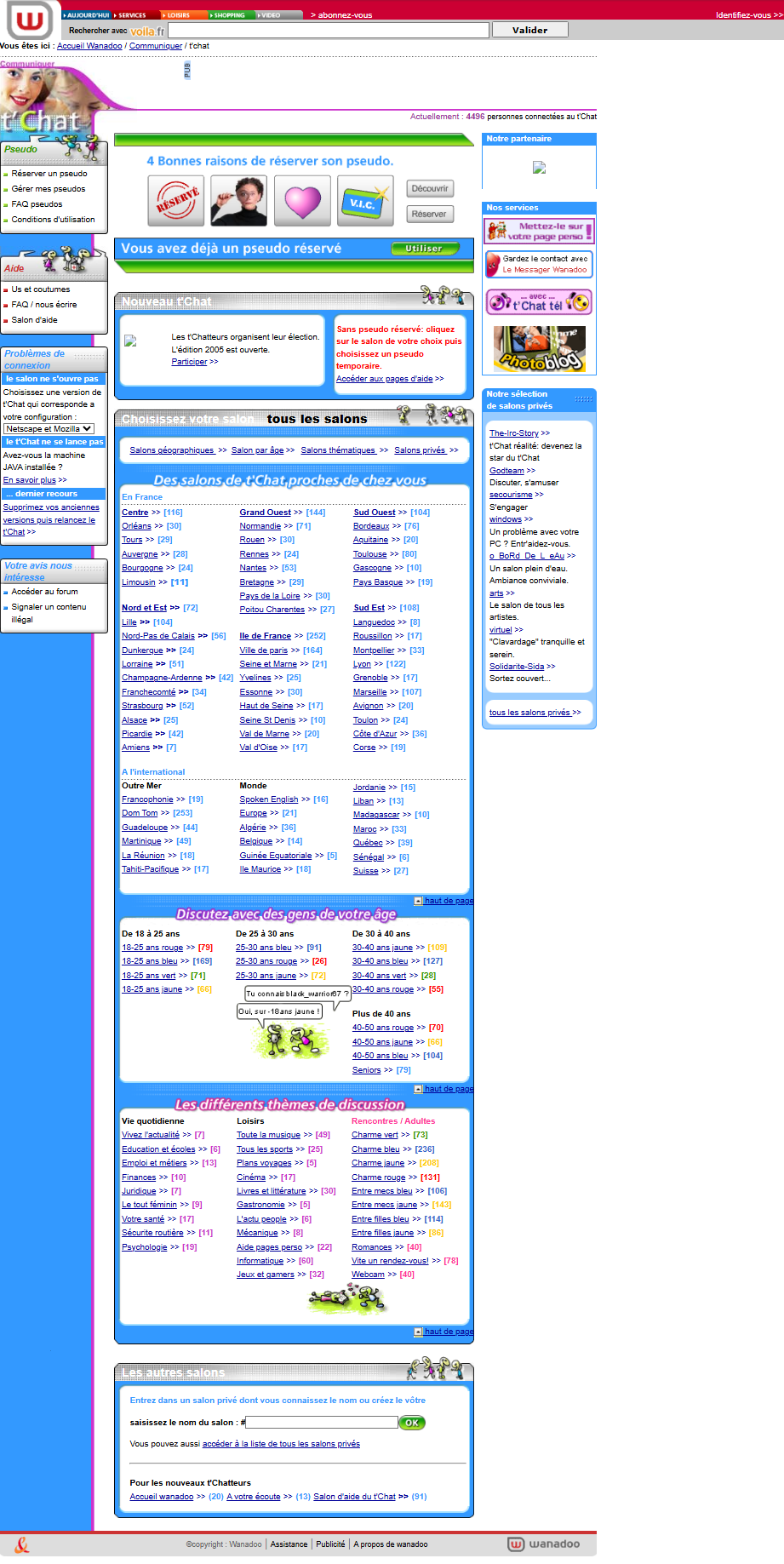Enter the Webcam salon
The image size is (784, 1564).
(368, 1275)
